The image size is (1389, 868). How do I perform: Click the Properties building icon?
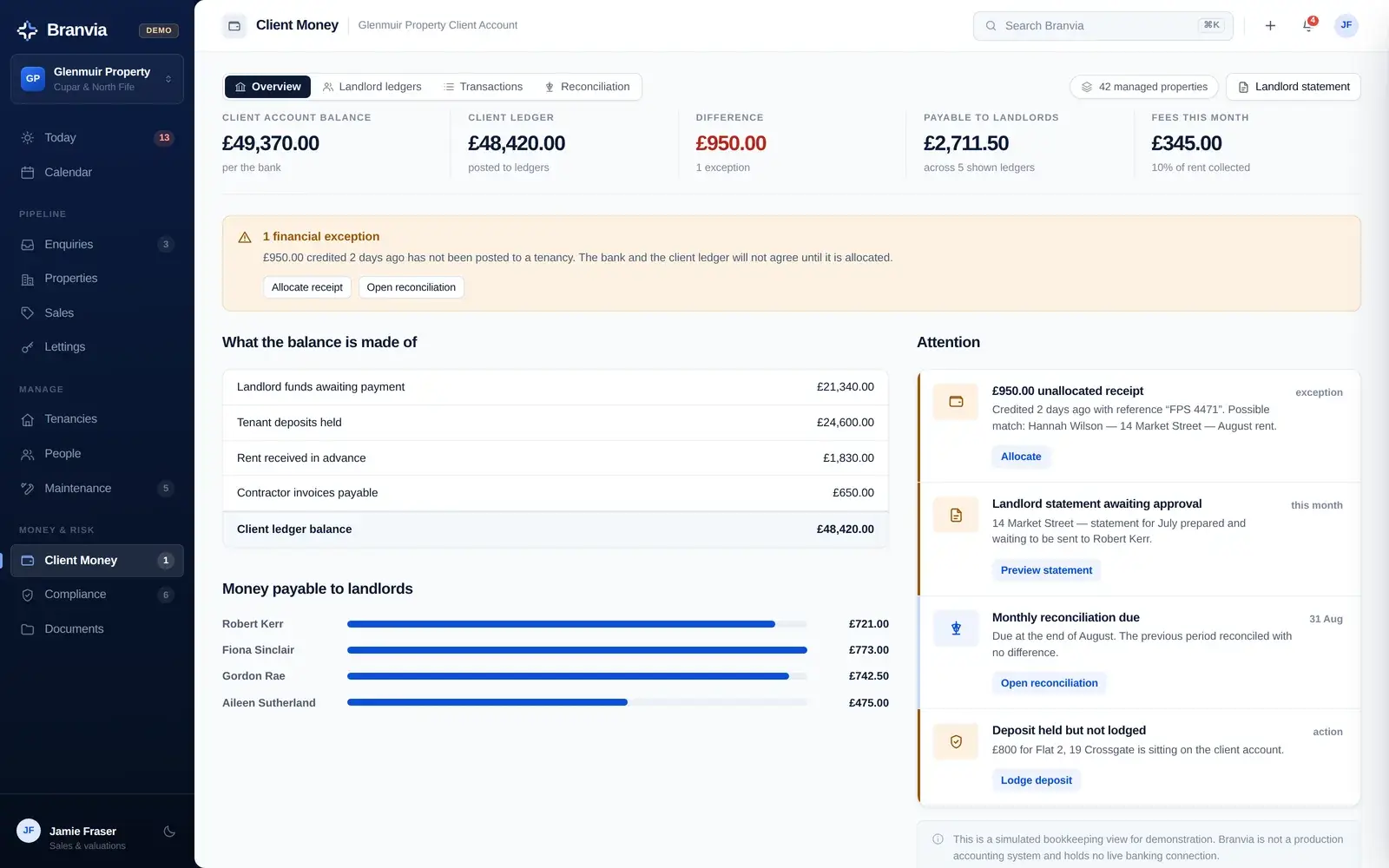click(28, 279)
